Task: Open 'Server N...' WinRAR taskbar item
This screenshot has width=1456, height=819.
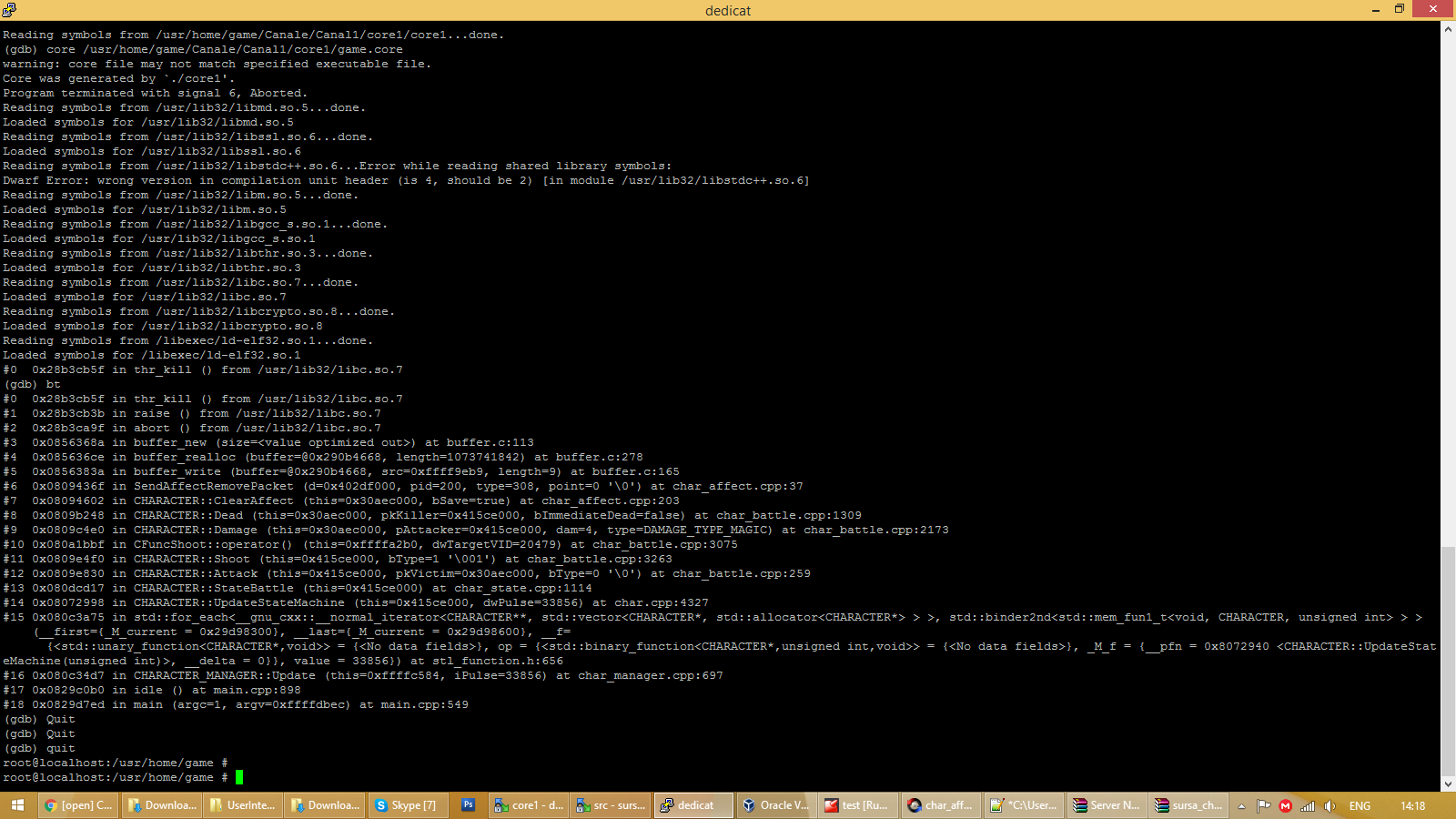Action: [x=1105, y=805]
